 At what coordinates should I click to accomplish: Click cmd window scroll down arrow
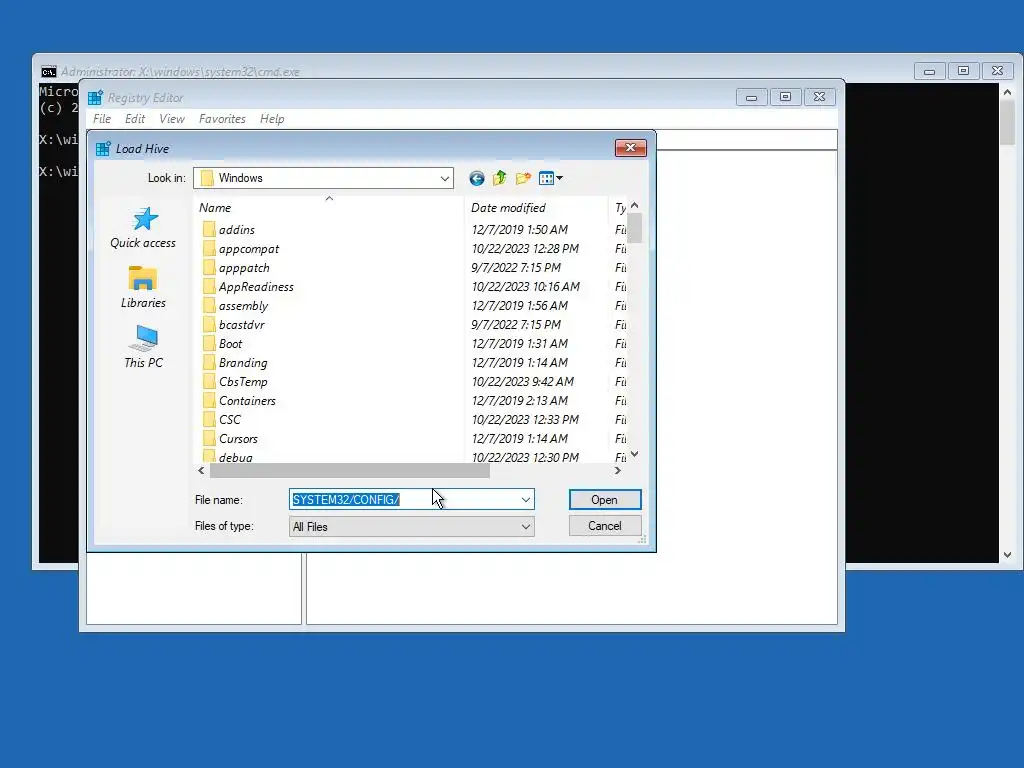coord(1007,555)
